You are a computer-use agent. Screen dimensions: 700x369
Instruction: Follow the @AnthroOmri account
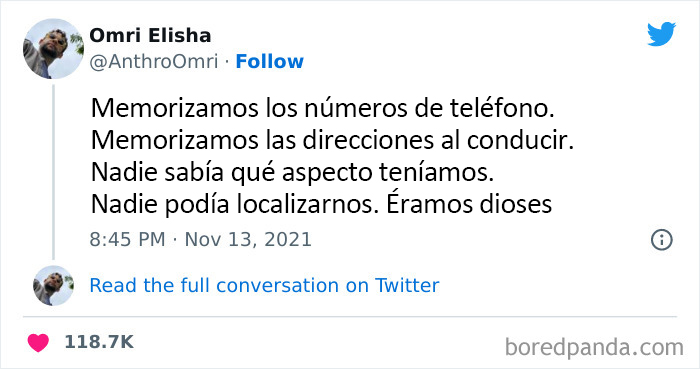269,62
